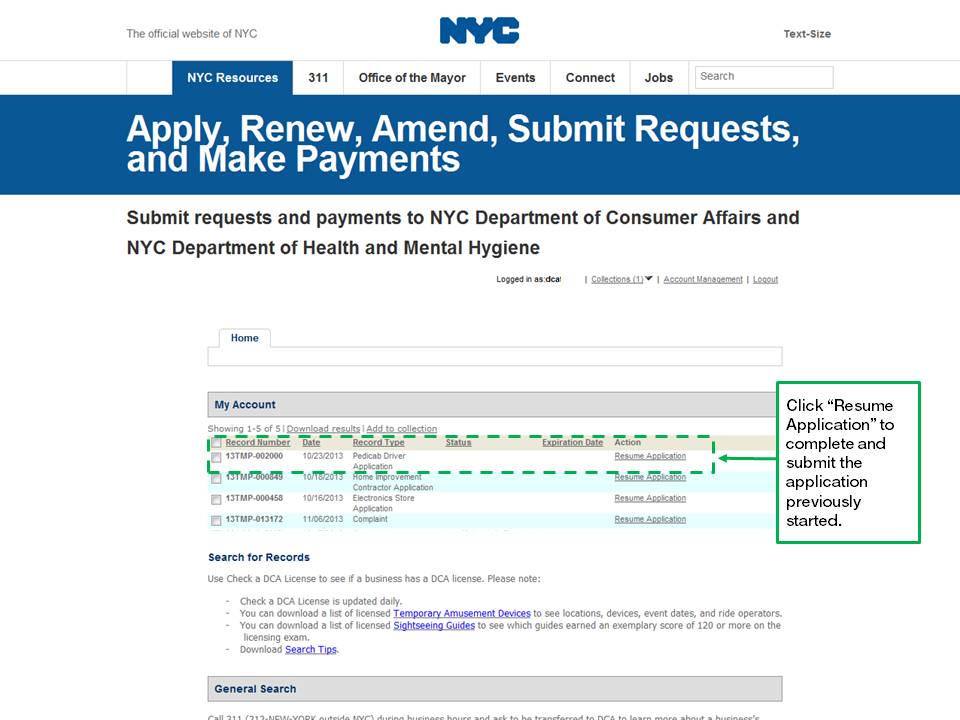Open Account Management
Screen dimensions: 960x720
point(703,280)
